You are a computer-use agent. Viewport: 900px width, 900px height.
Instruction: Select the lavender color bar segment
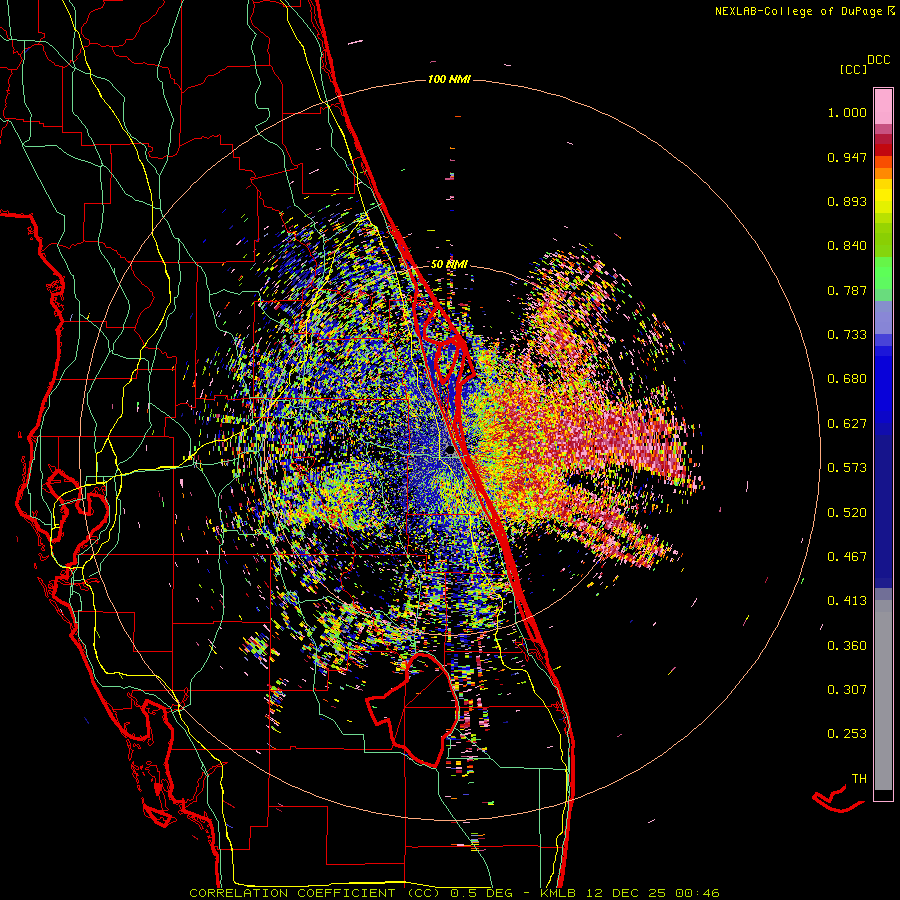[883, 317]
